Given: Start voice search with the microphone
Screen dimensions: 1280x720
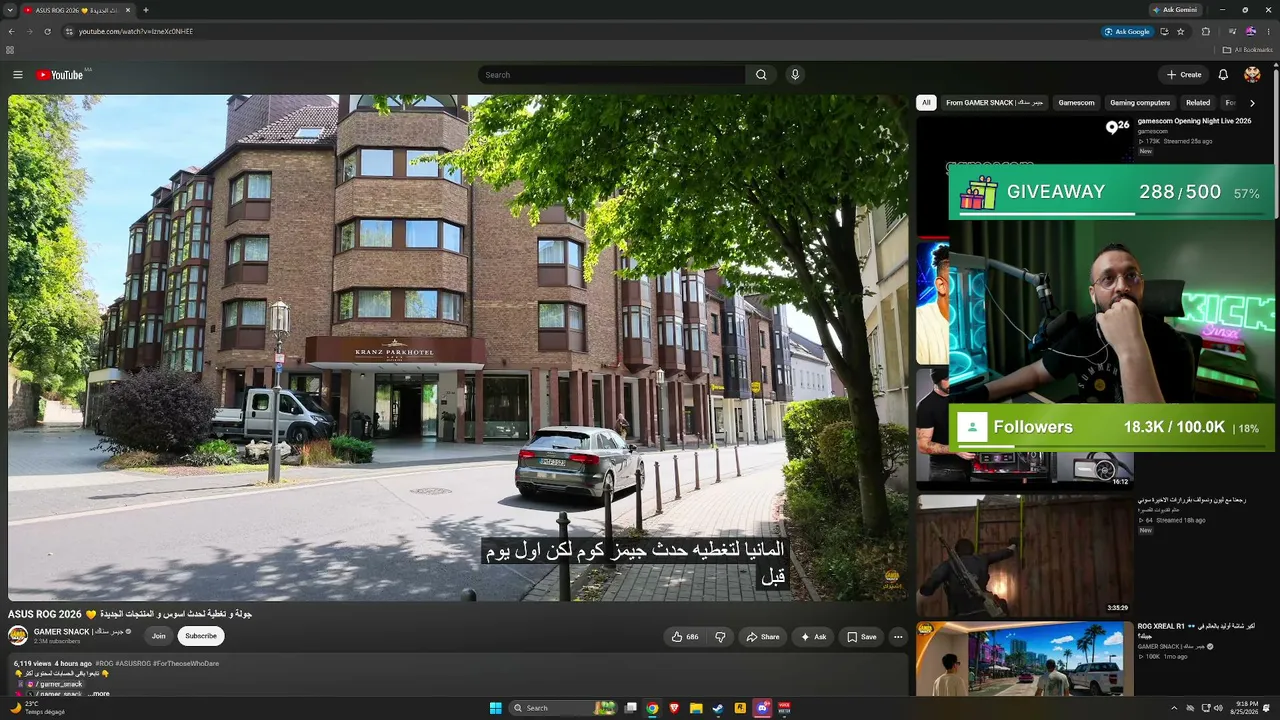Looking at the screenshot, I should point(795,75).
